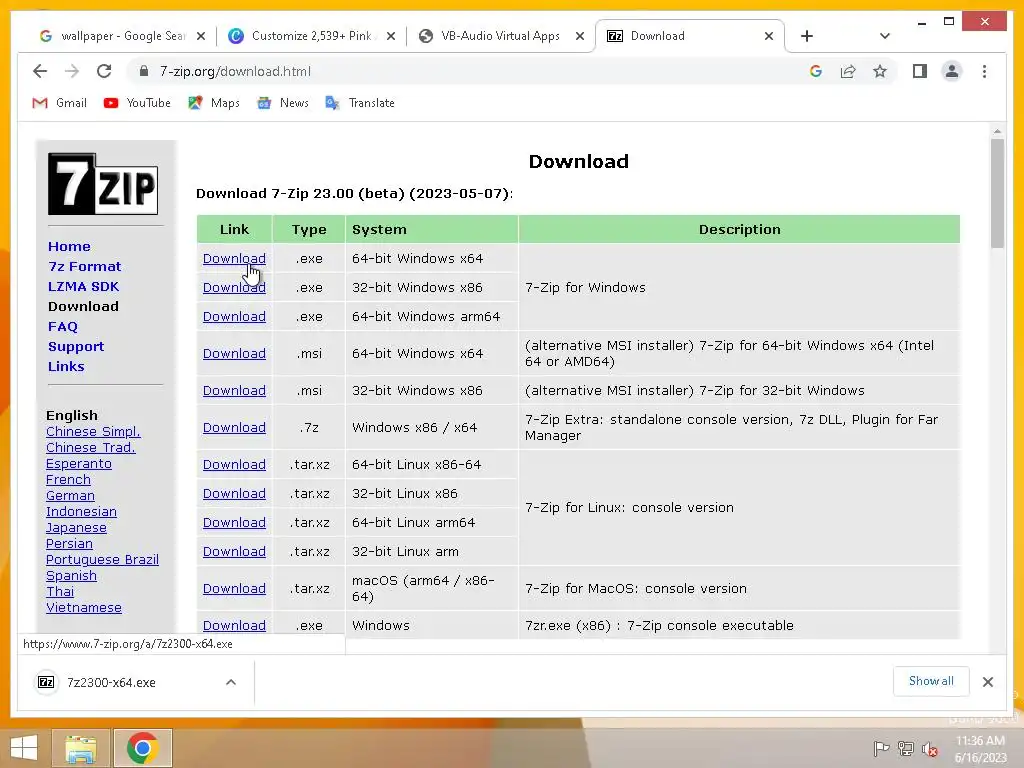Download .exe for 64-bit Windows x64
Viewport: 1024px width, 768px height.
point(234,259)
